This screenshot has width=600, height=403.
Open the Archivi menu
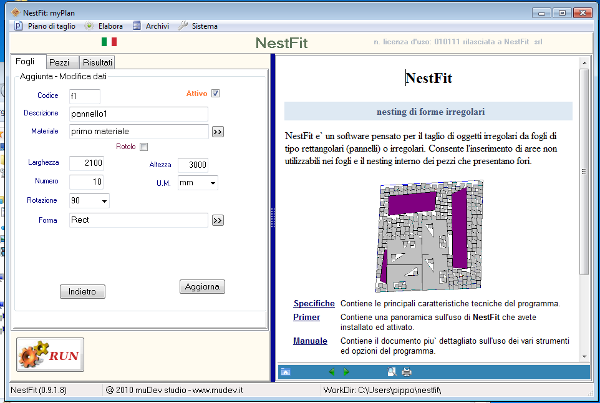151,26
